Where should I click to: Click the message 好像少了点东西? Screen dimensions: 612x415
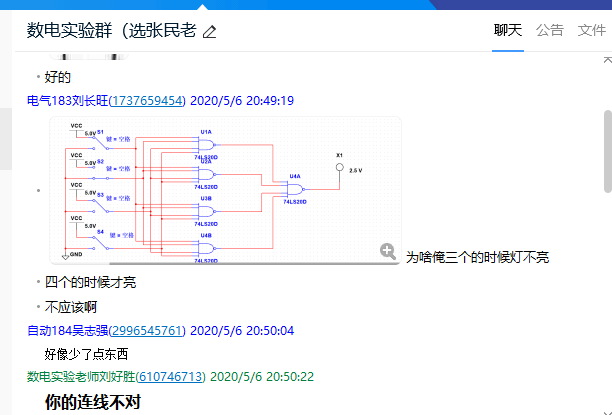[87, 354]
